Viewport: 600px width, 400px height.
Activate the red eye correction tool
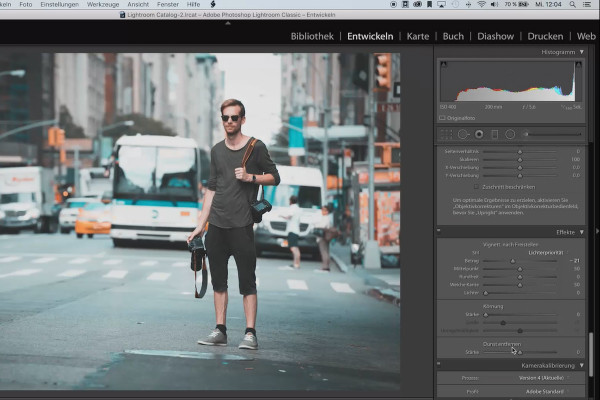point(479,133)
